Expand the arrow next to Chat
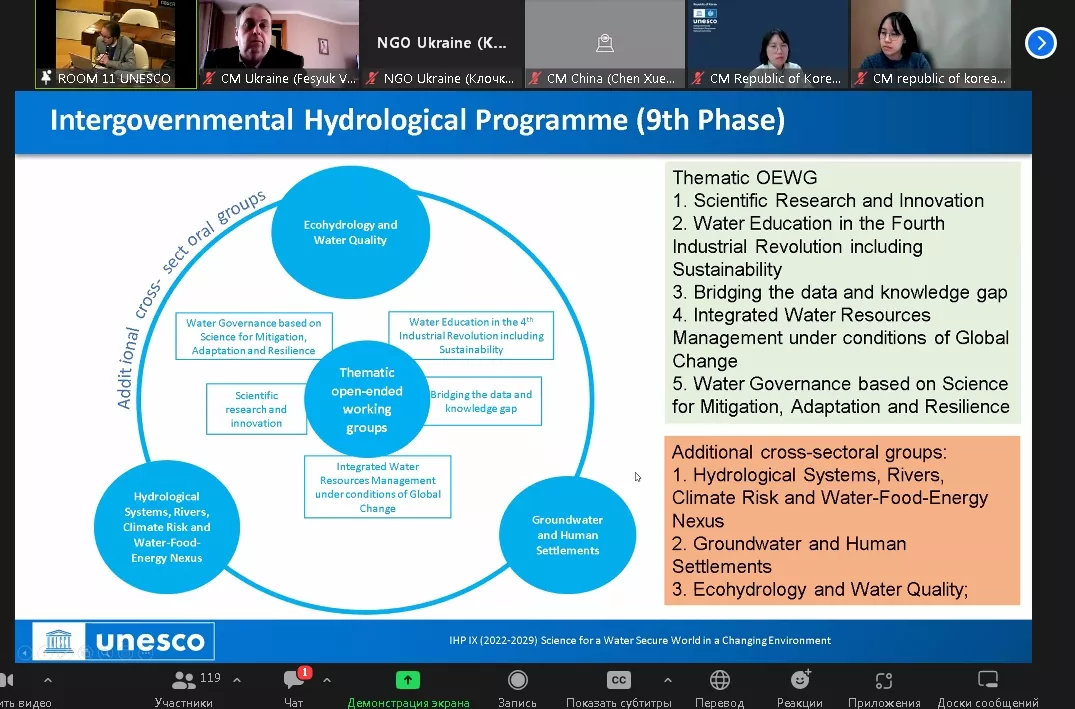This screenshot has height=709, width=1075. tap(326, 680)
